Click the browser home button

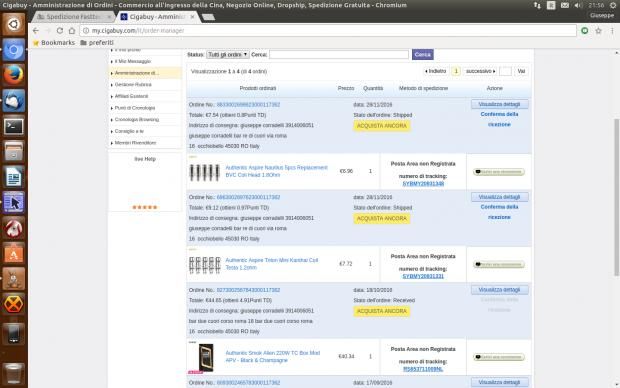coord(72,30)
